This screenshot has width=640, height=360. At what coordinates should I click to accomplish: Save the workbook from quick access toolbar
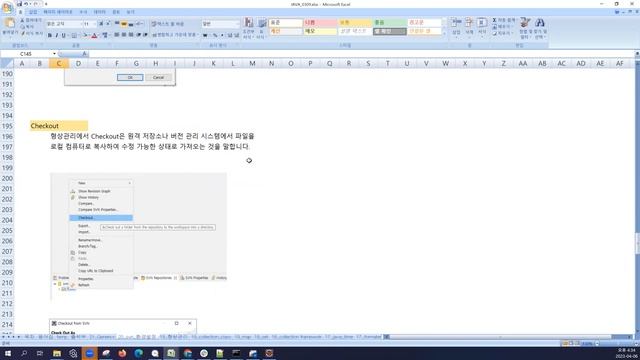point(19,4)
